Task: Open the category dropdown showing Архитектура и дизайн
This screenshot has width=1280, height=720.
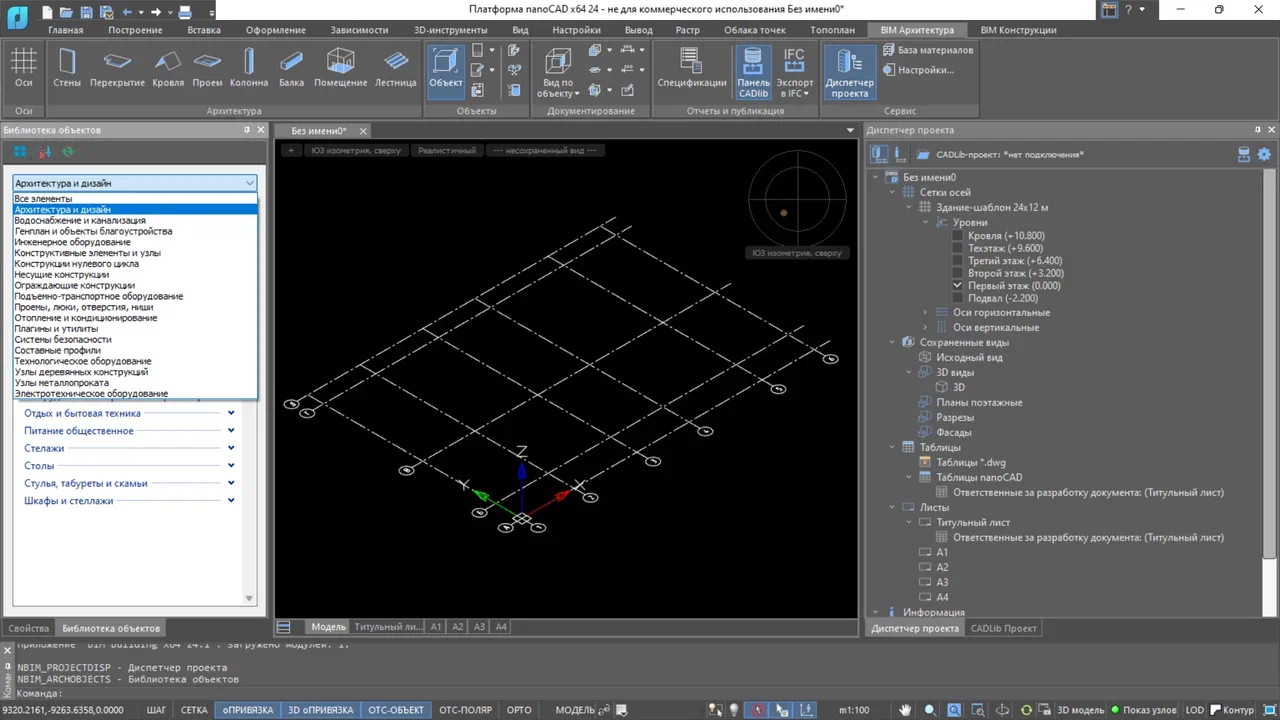Action: pyautogui.click(x=250, y=183)
